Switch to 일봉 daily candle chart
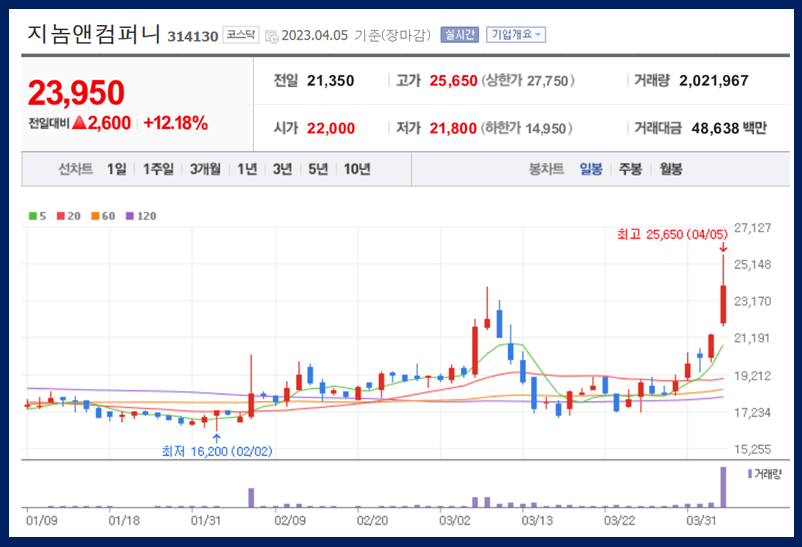The image size is (802, 547). [x=591, y=169]
